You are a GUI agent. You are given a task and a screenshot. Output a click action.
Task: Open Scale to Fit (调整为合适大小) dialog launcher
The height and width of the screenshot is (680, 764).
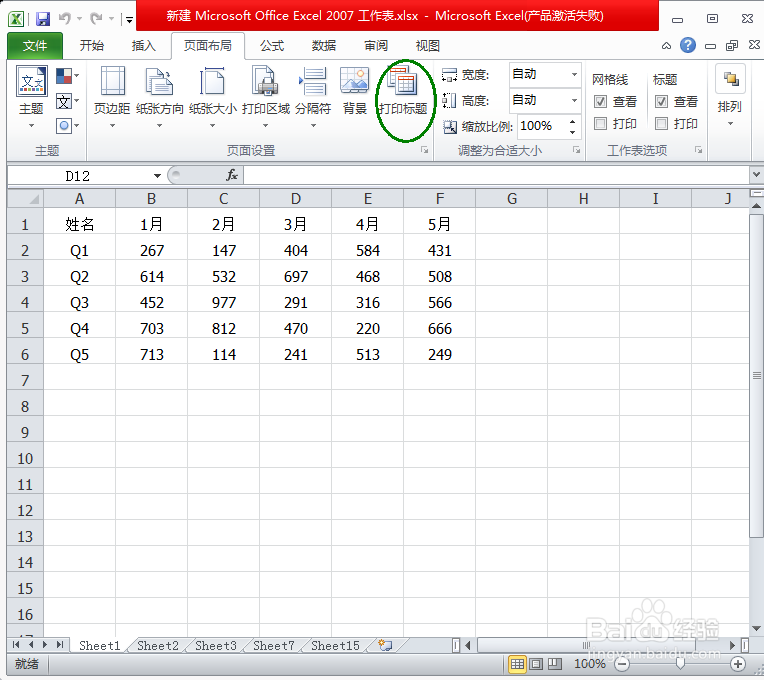[x=577, y=150]
